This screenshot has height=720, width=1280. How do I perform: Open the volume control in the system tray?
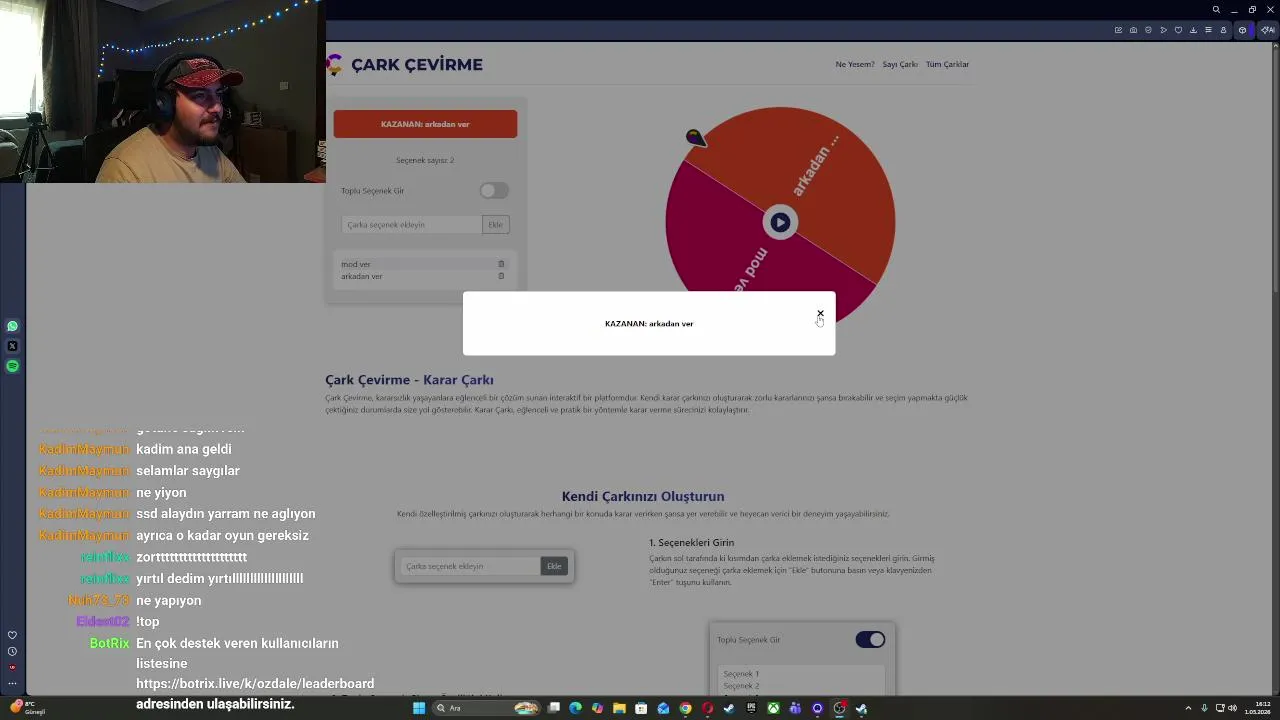1232,708
